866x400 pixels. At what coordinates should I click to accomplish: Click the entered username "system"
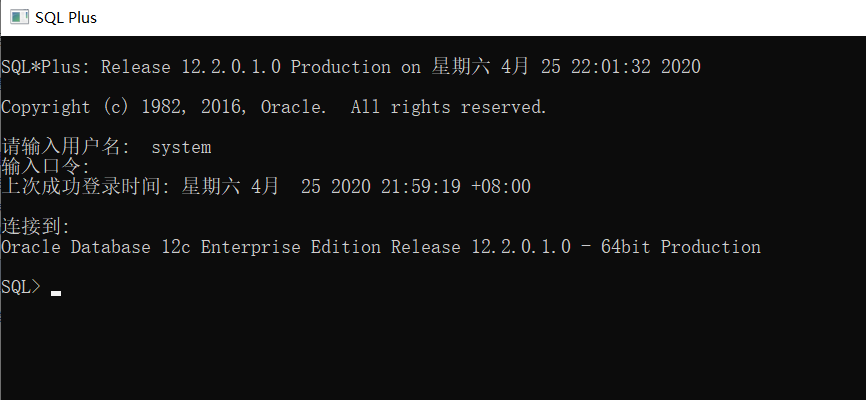click(x=181, y=147)
